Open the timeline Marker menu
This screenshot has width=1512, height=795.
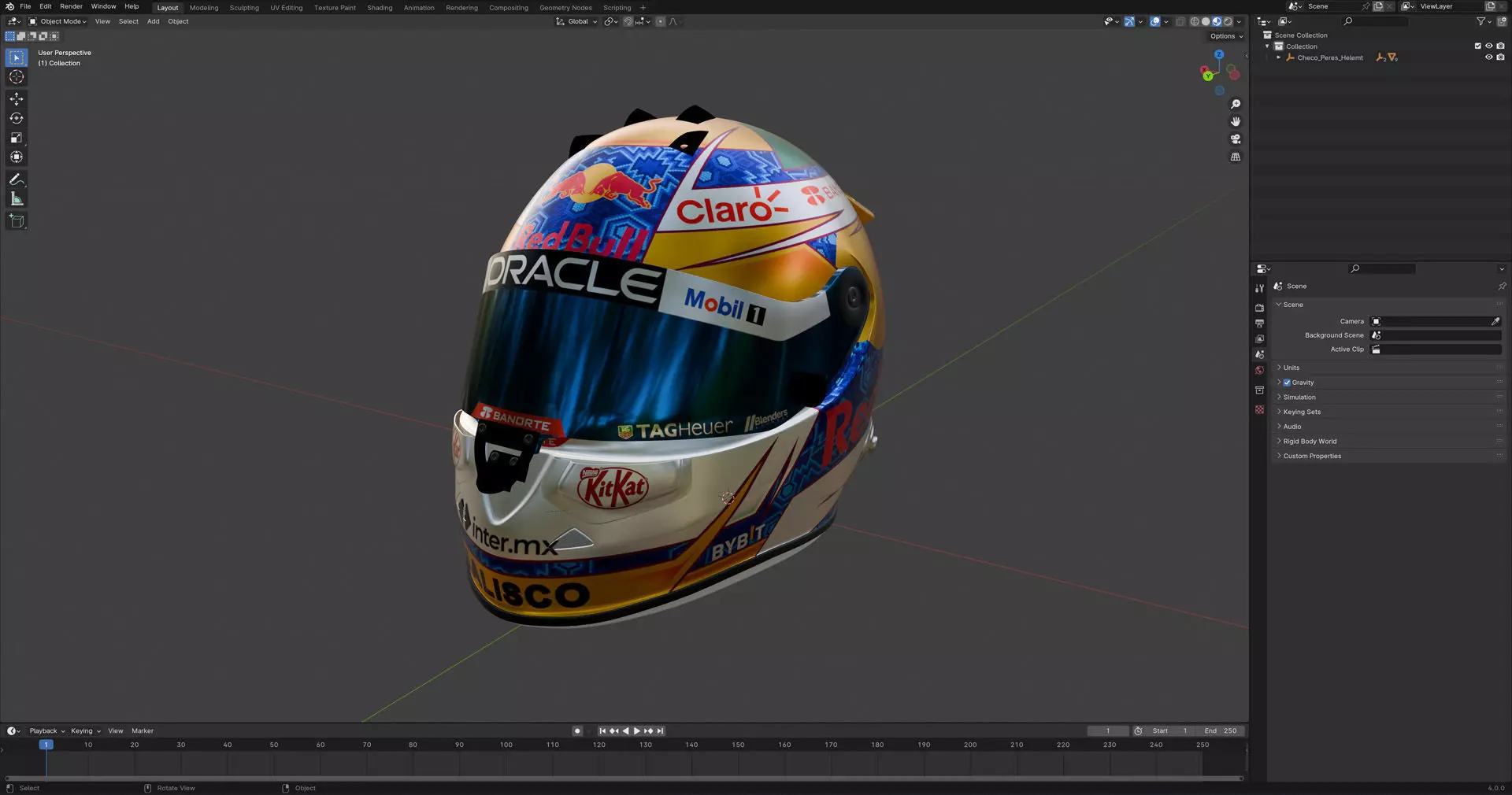click(143, 731)
